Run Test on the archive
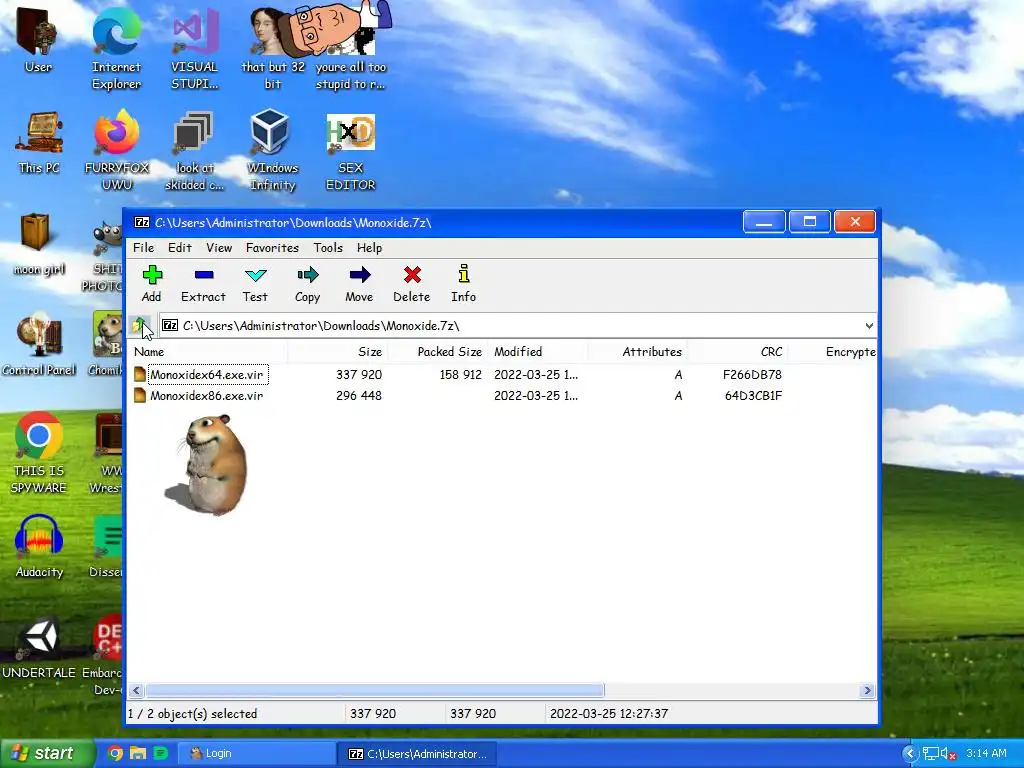This screenshot has width=1024, height=768. click(255, 283)
